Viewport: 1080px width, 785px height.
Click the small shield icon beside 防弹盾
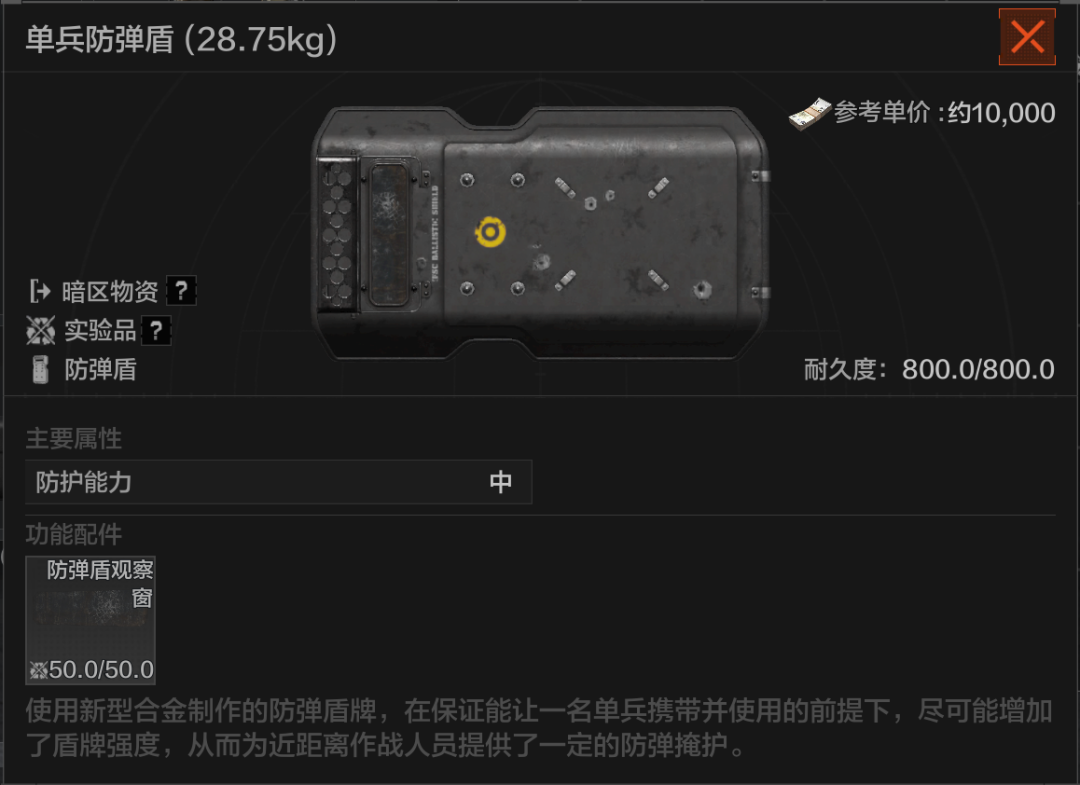(41, 370)
